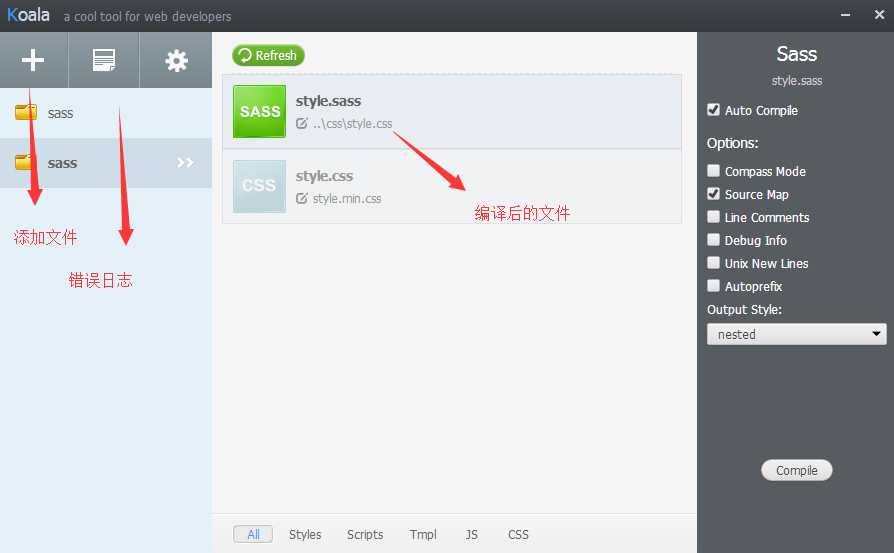Enable Line Comments option
This screenshot has height=553, width=894.
pos(713,217)
